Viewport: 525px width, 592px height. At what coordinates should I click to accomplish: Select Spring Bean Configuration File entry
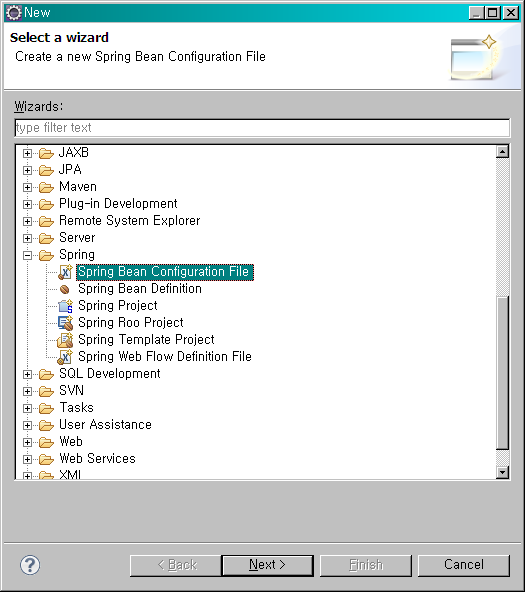point(165,272)
